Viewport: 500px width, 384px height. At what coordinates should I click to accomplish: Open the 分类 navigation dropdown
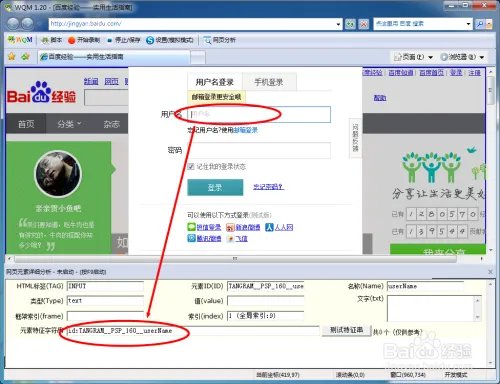pyautogui.click(x=69, y=124)
